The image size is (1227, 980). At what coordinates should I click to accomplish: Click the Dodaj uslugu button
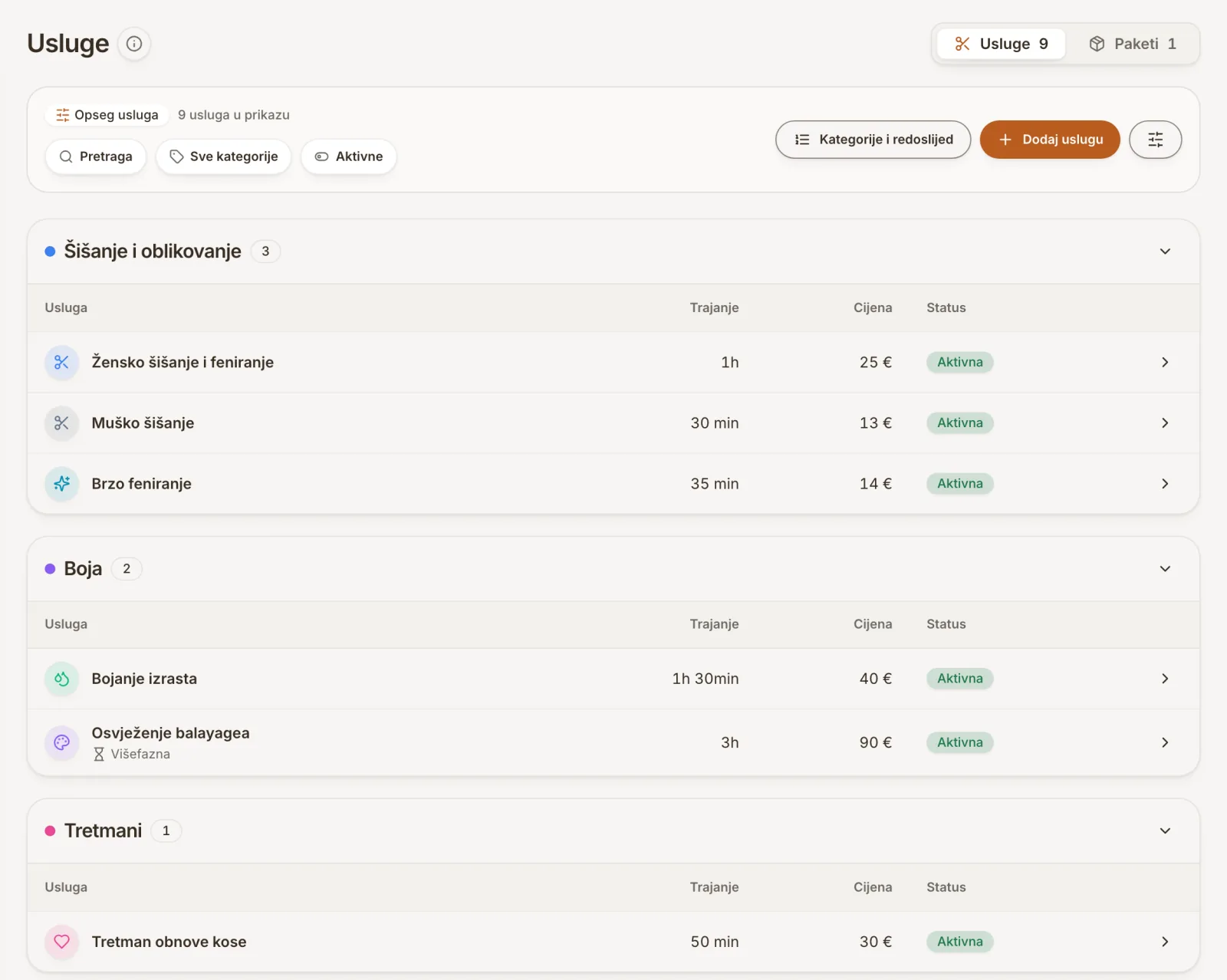pos(1050,140)
